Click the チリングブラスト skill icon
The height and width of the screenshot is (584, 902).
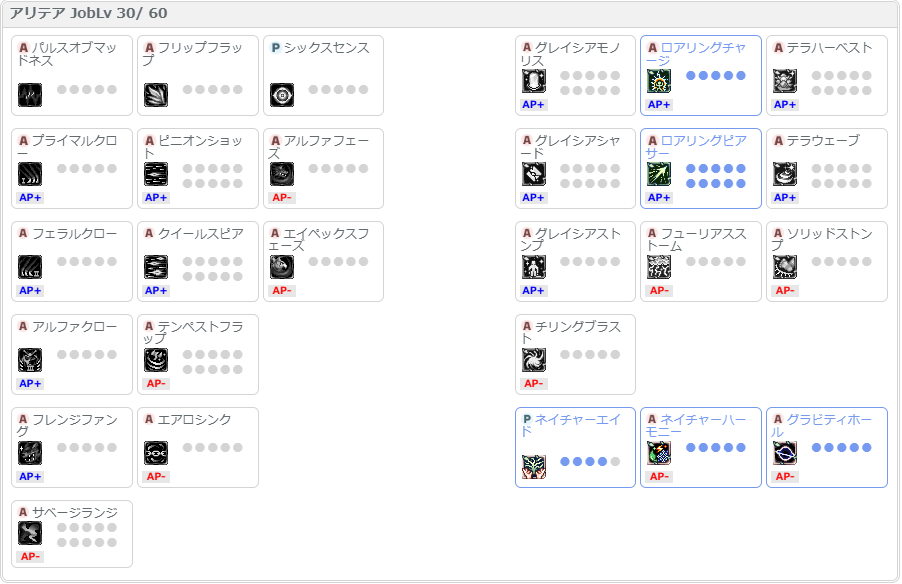[534, 360]
